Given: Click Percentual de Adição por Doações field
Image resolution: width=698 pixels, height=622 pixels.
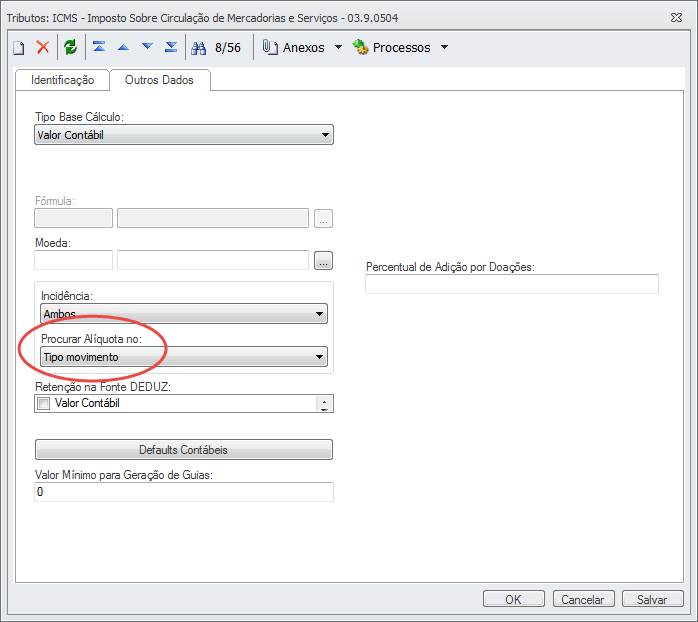Looking at the screenshot, I should click(x=511, y=284).
